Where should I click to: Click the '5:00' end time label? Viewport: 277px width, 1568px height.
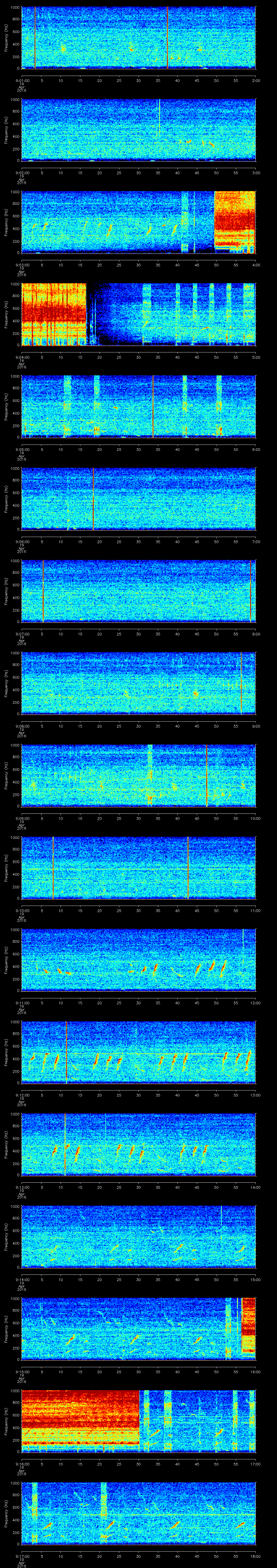tap(256, 357)
